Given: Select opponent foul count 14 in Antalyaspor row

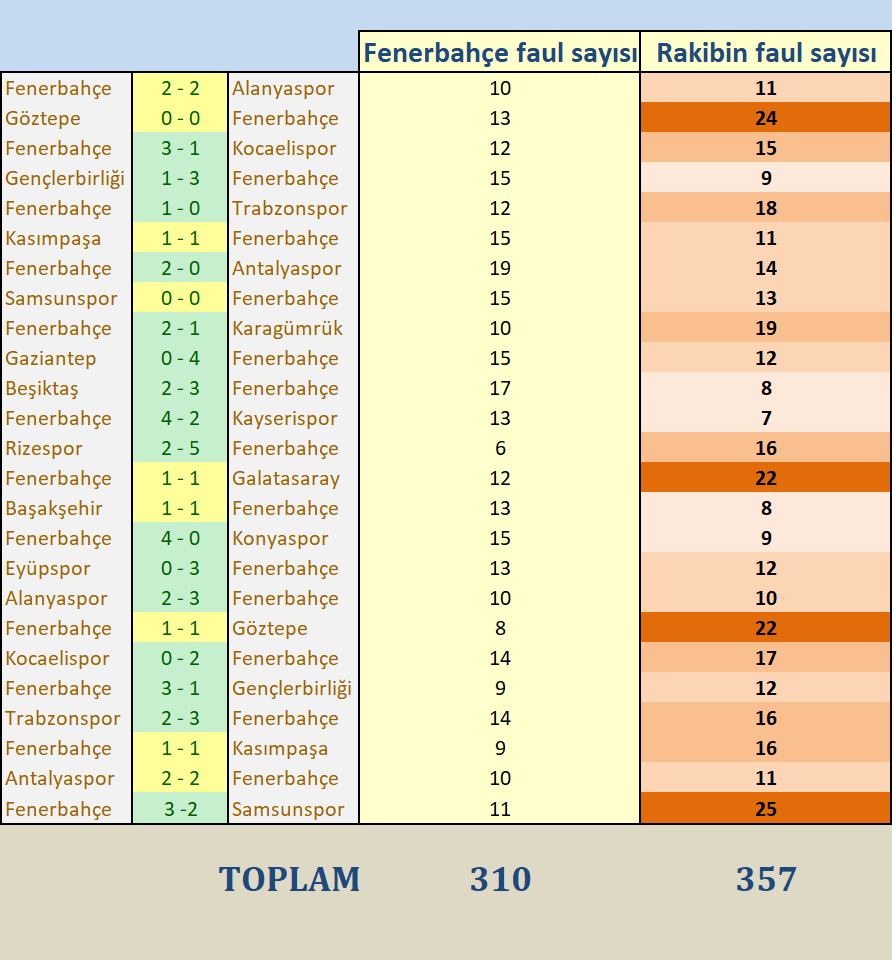Looking at the screenshot, I should point(766,268).
